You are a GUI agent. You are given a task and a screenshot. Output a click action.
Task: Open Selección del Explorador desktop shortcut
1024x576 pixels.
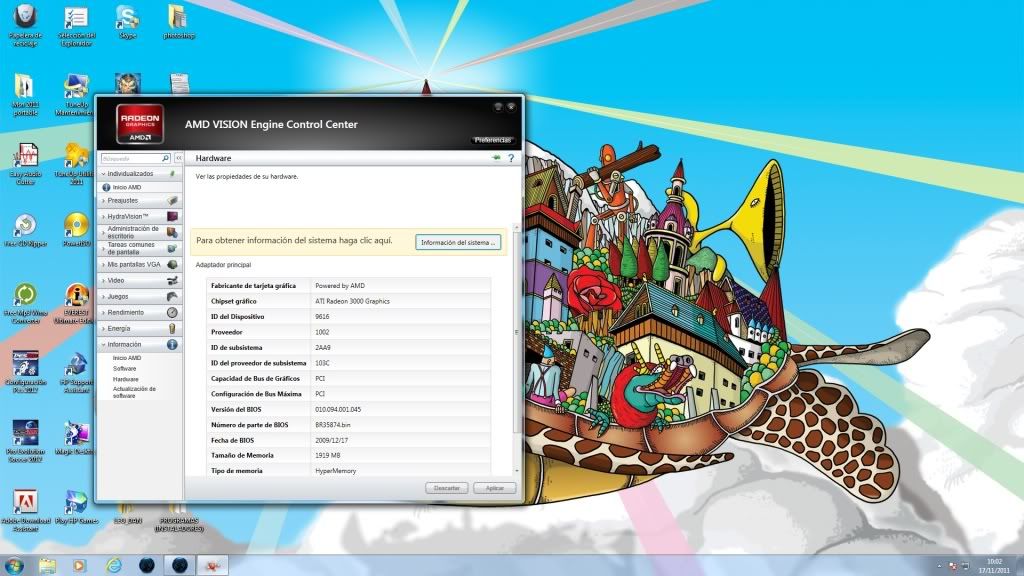(x=76, y=25)
